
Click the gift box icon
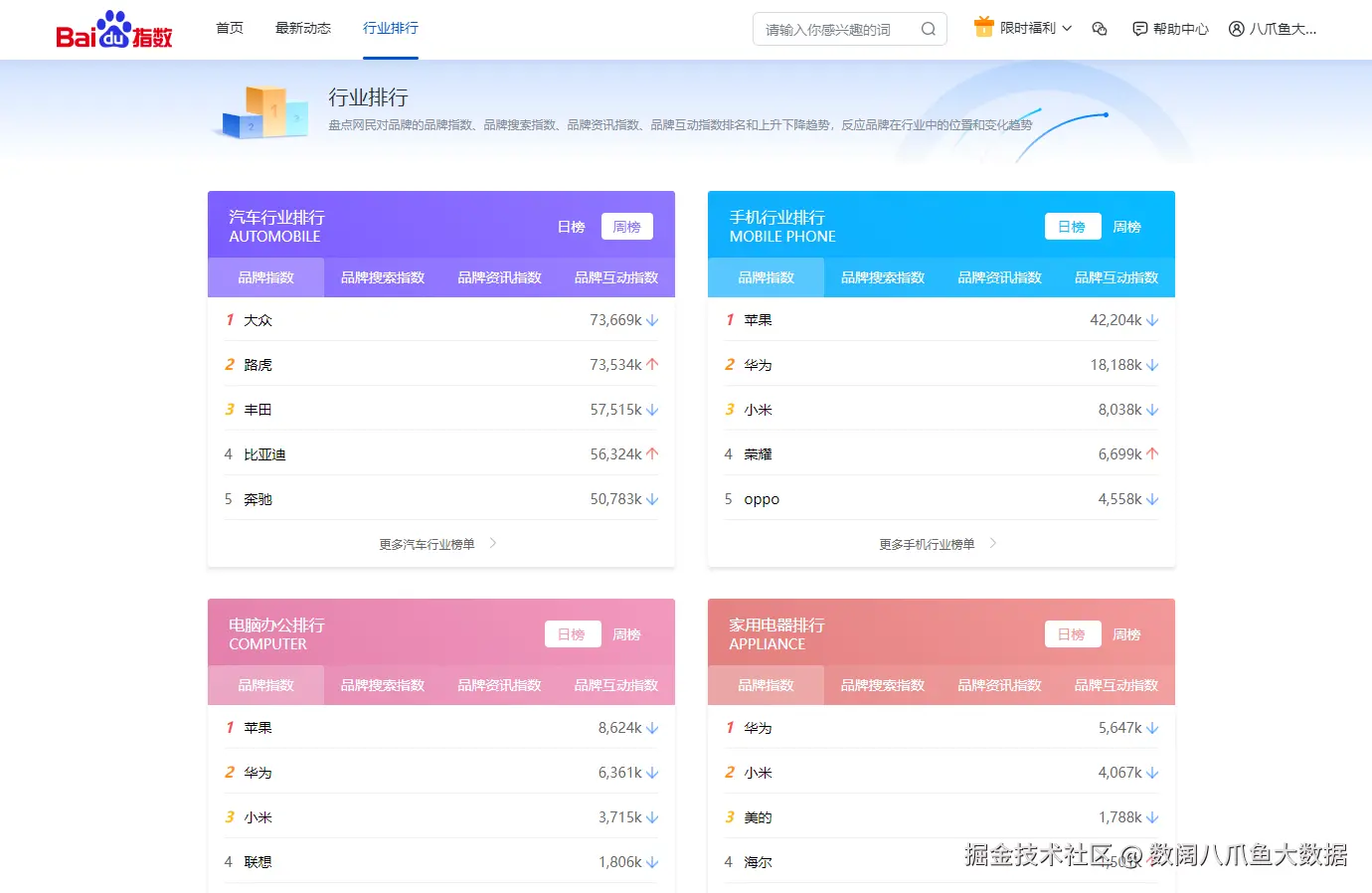click(x=984, y=27)
